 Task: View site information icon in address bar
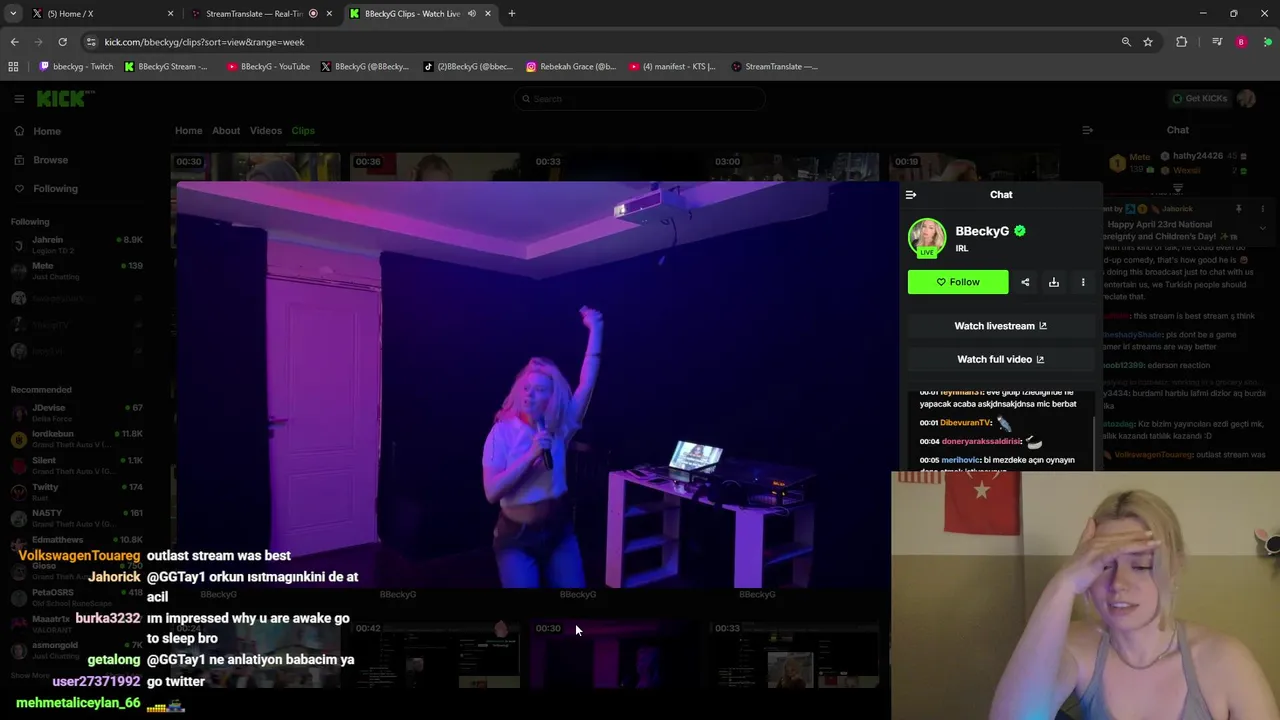click(91, 42)
